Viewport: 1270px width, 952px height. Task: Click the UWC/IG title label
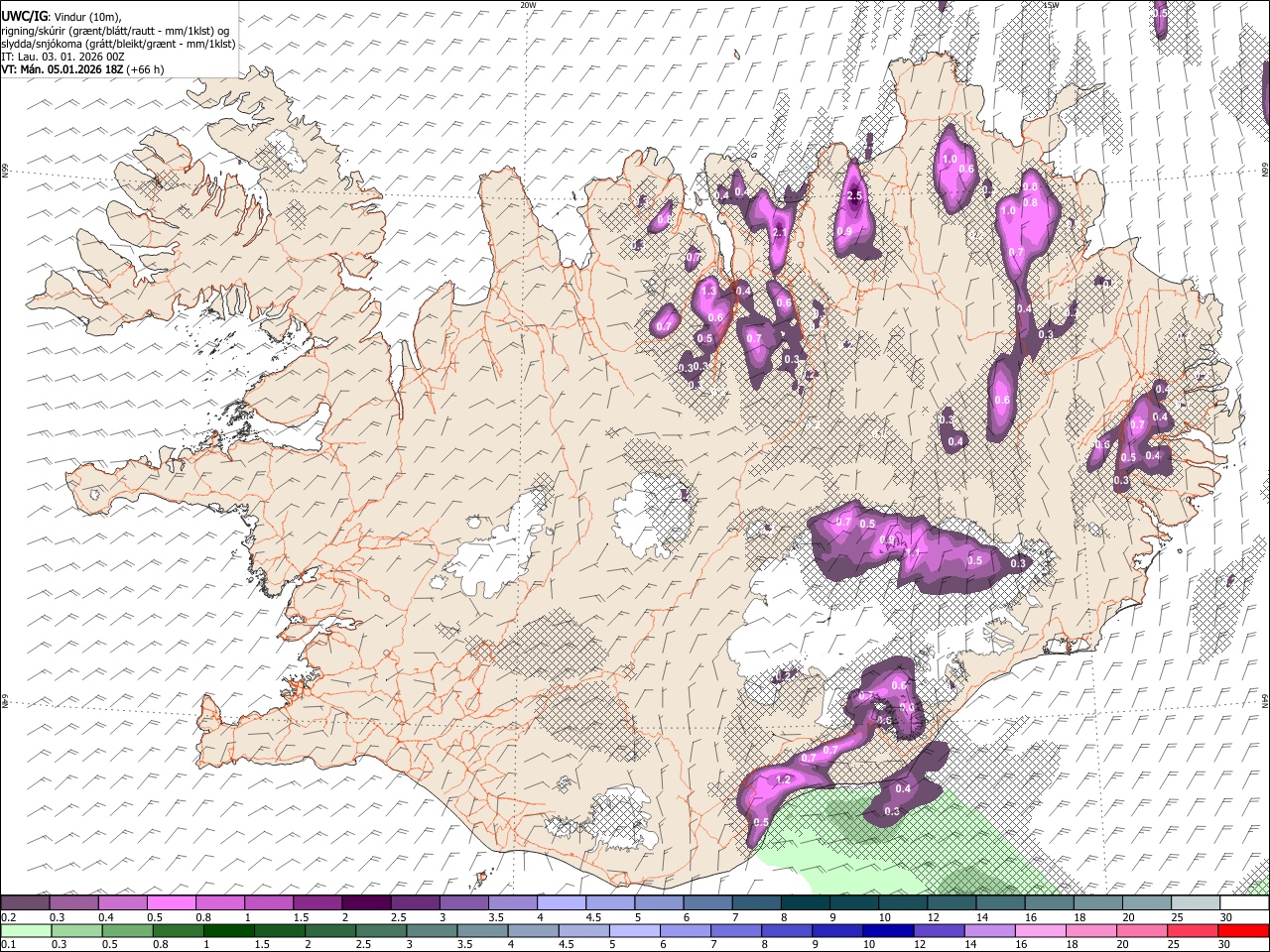point(24,16)
